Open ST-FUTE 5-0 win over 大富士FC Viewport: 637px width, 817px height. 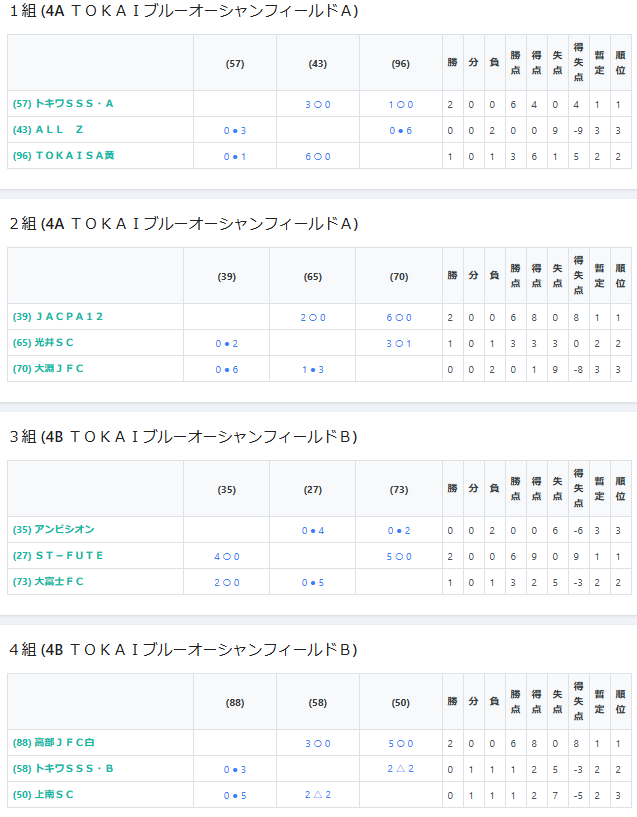tap(399, 557)
